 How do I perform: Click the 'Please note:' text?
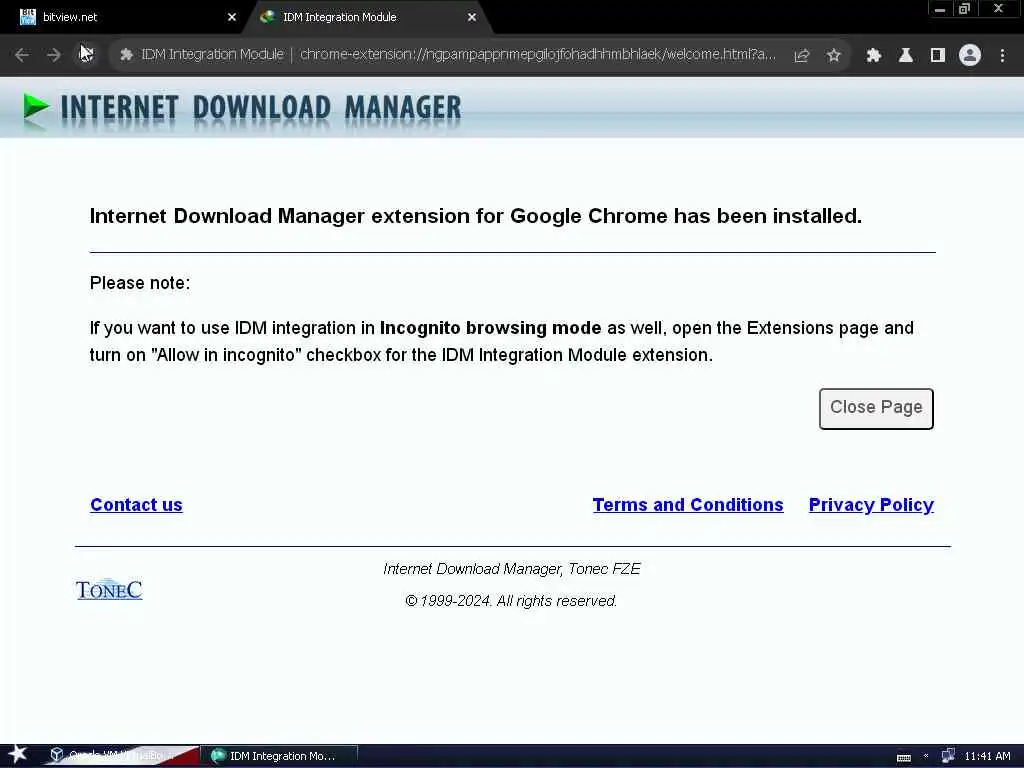click(x=140, y=283)
